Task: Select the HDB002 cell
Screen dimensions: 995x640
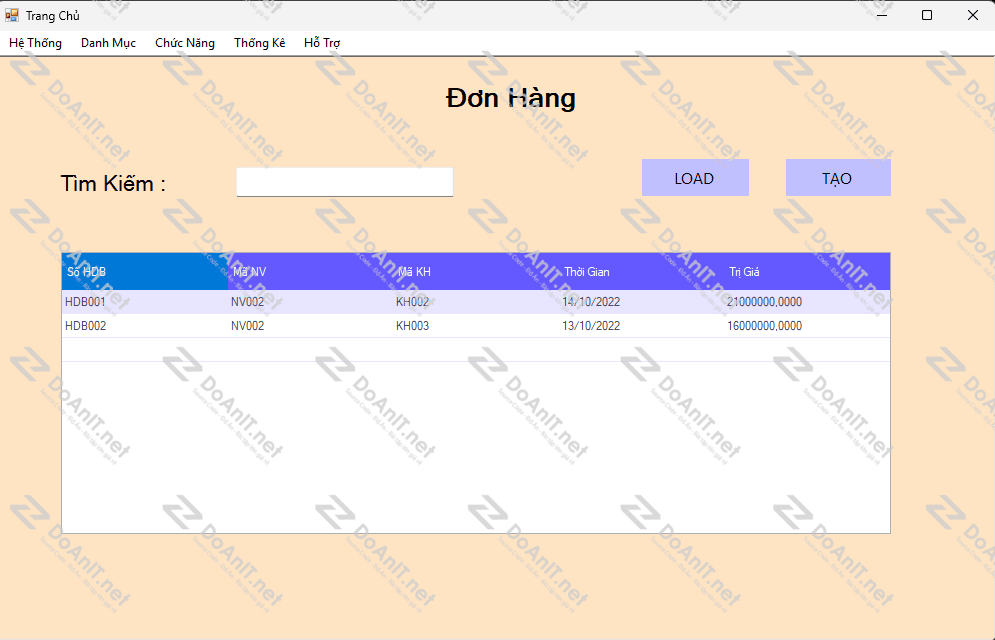Action: click(145, 326)
